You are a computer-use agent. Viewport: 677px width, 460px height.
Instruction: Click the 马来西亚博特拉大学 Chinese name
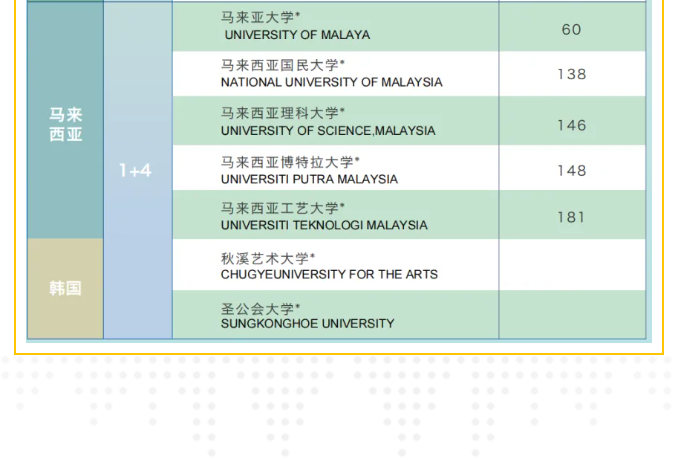290,161
